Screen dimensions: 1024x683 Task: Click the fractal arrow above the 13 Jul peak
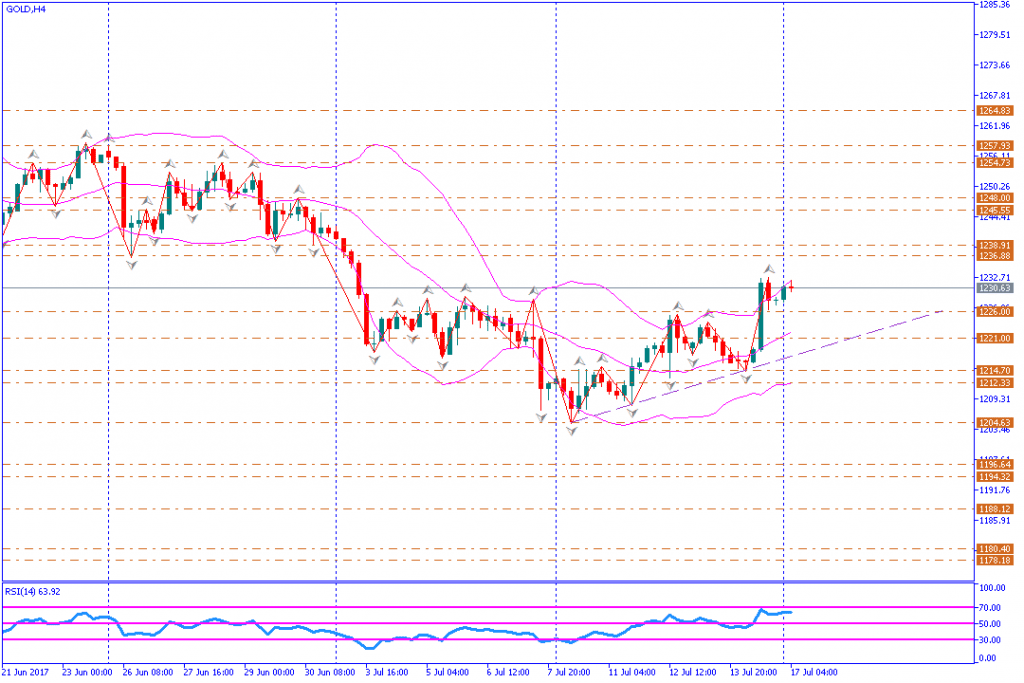click(x=769, y=269)
